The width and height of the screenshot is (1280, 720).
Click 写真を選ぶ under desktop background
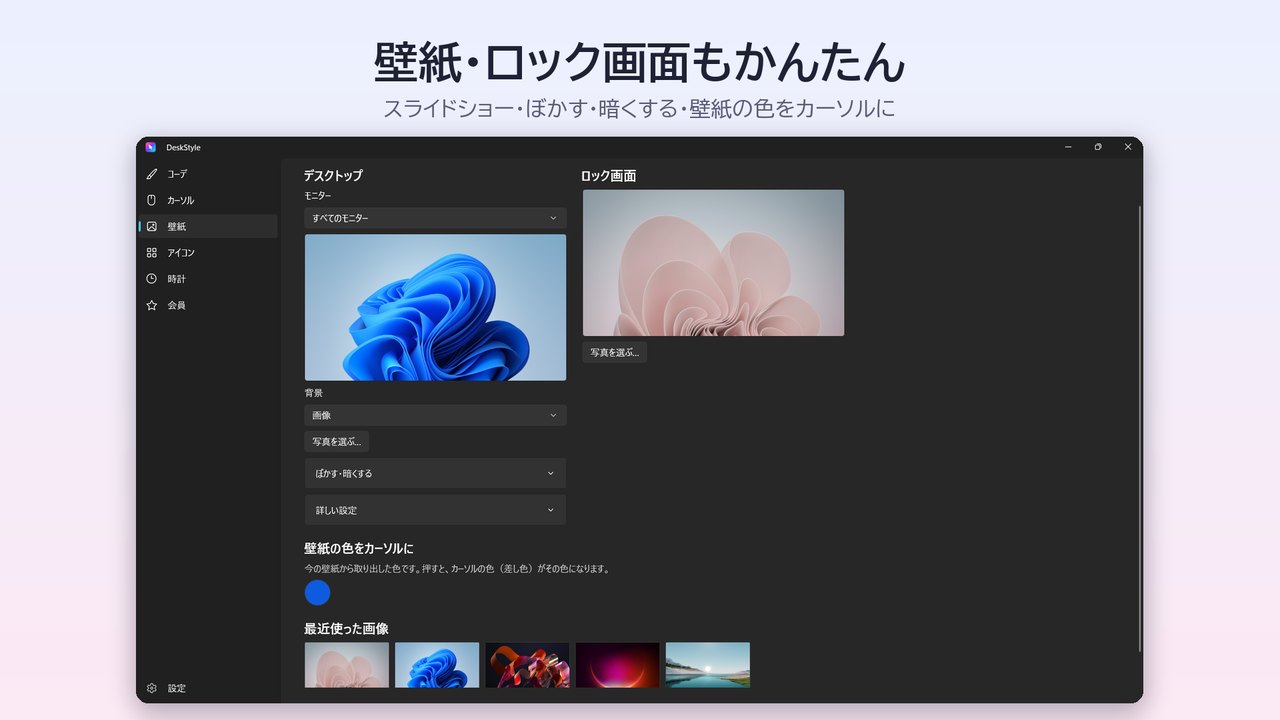(336, 441)
